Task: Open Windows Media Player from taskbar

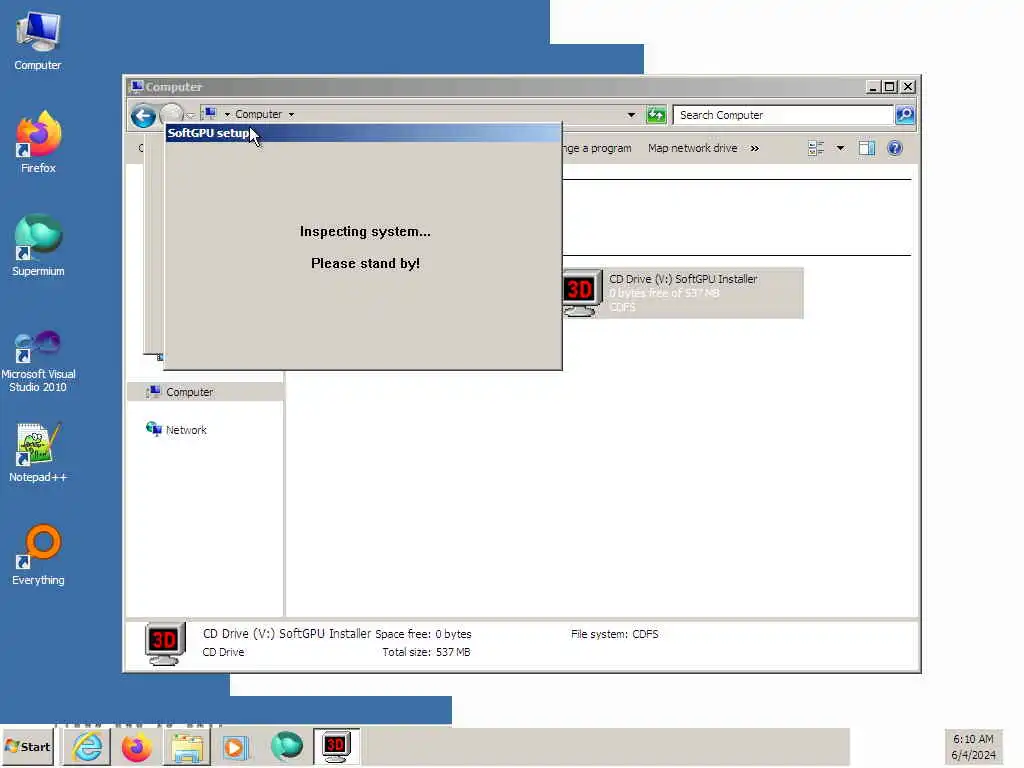Action: (234, 746)
